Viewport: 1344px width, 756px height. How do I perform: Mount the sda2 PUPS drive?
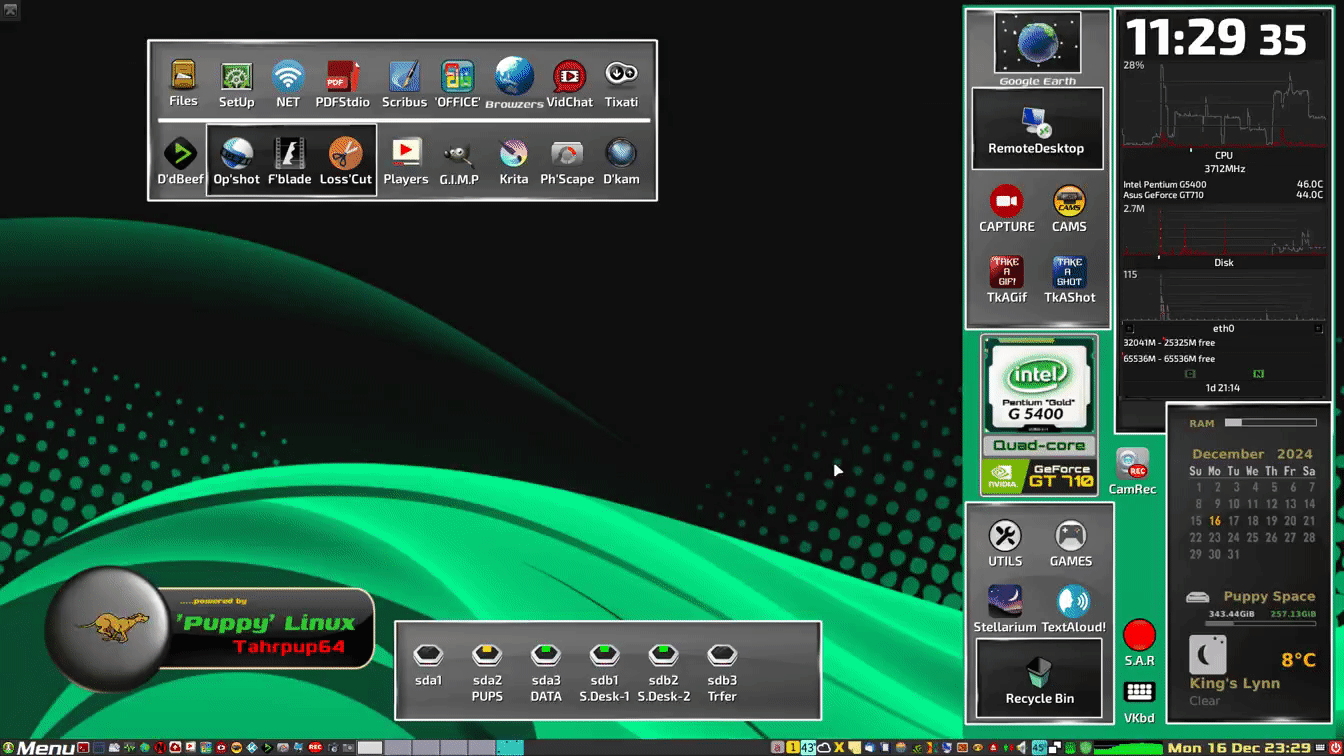click(x=487, y=673)
